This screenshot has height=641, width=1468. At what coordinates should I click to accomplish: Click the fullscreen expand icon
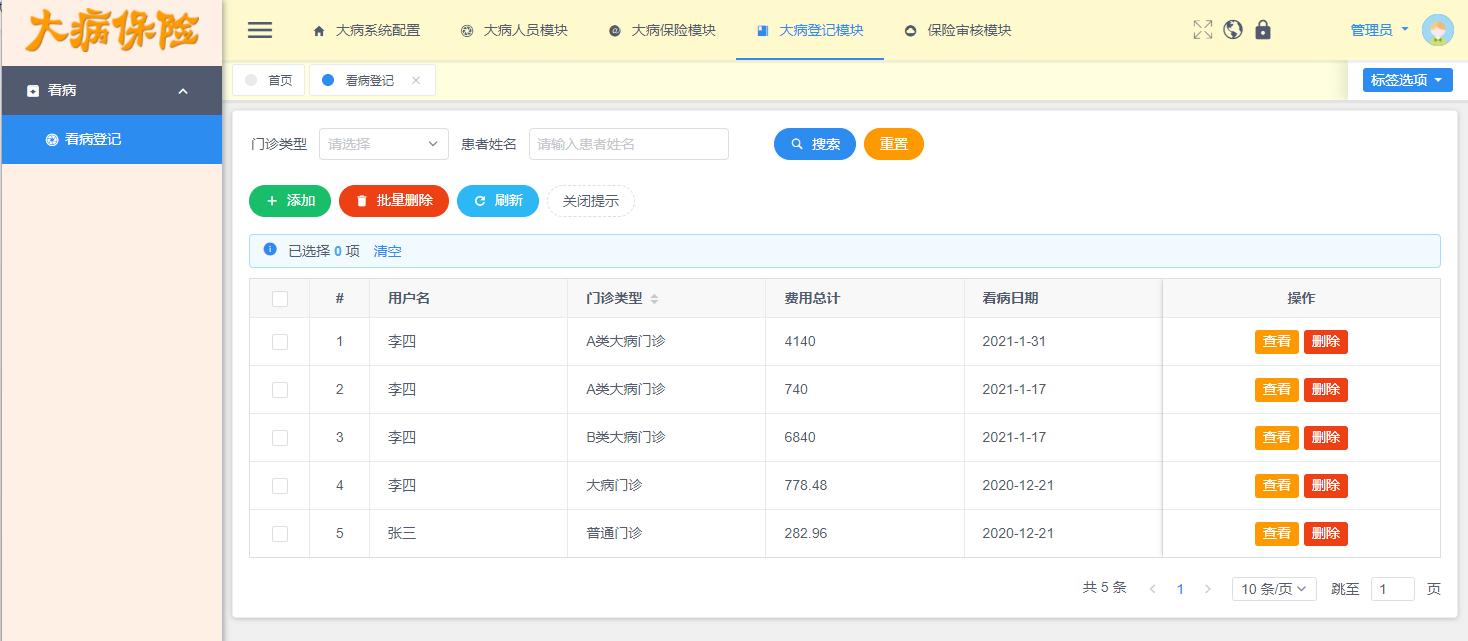(1202, 30)
